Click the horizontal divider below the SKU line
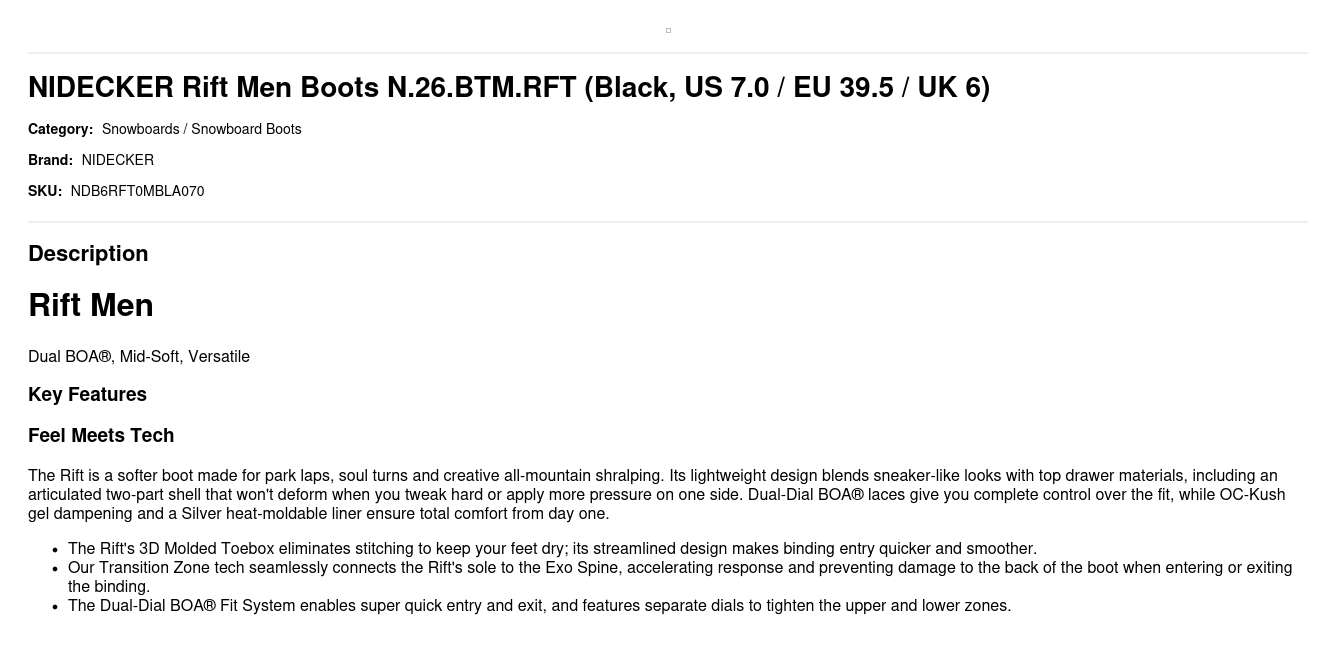The image size is (1328, 661). click(x=668, y=222)
